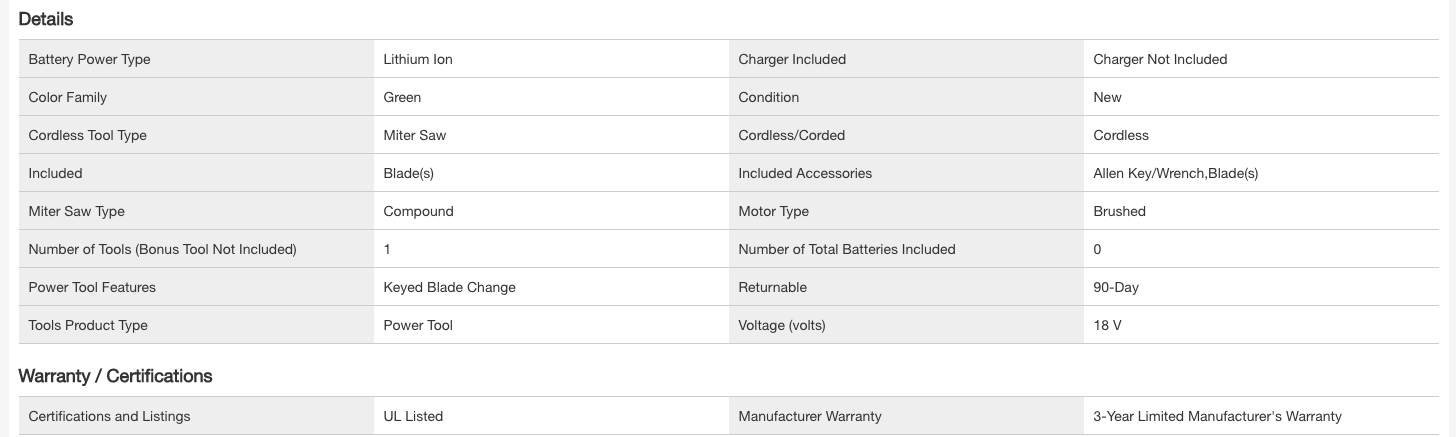Click the Number of Total Batteries Included label

(x=846, y=249)
